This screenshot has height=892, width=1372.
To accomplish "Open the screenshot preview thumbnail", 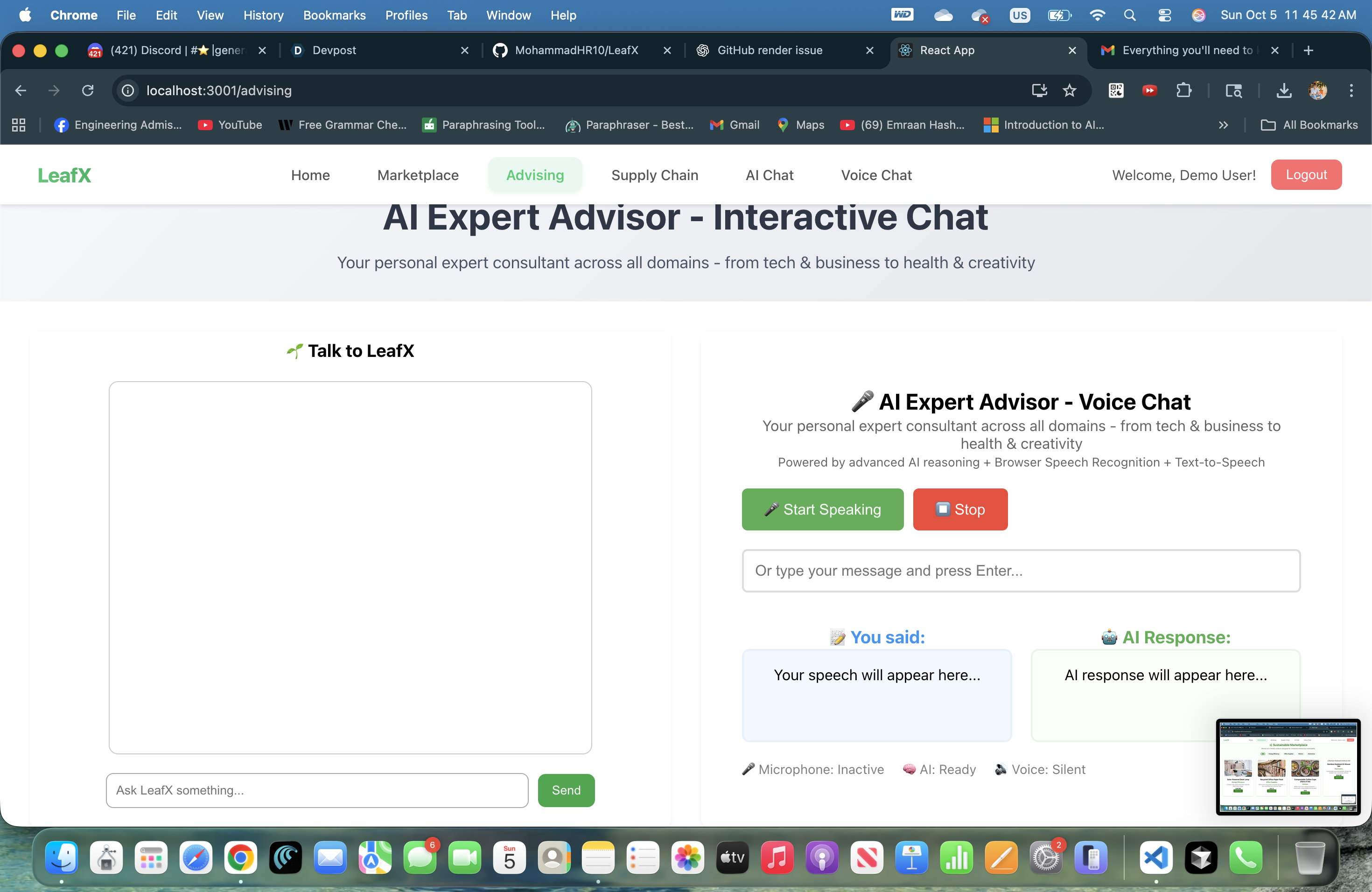I will point(1288,767).
